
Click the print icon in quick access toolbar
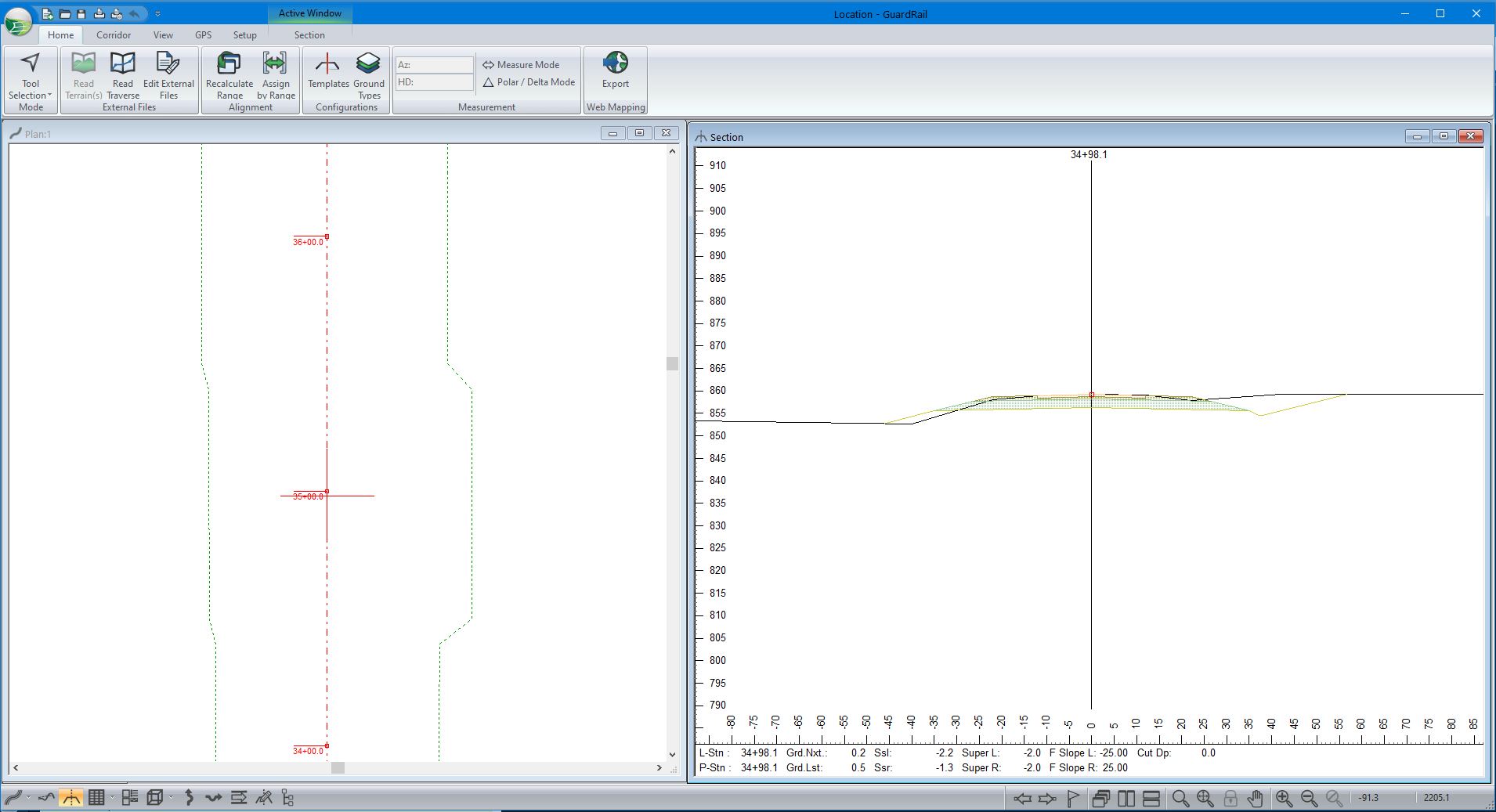[x=99, y=13]
